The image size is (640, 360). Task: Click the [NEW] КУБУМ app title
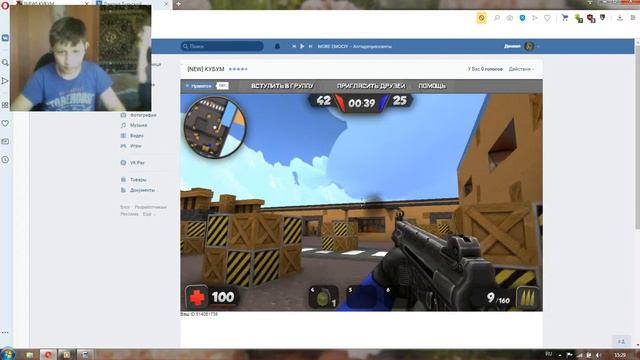pos(206,69)
